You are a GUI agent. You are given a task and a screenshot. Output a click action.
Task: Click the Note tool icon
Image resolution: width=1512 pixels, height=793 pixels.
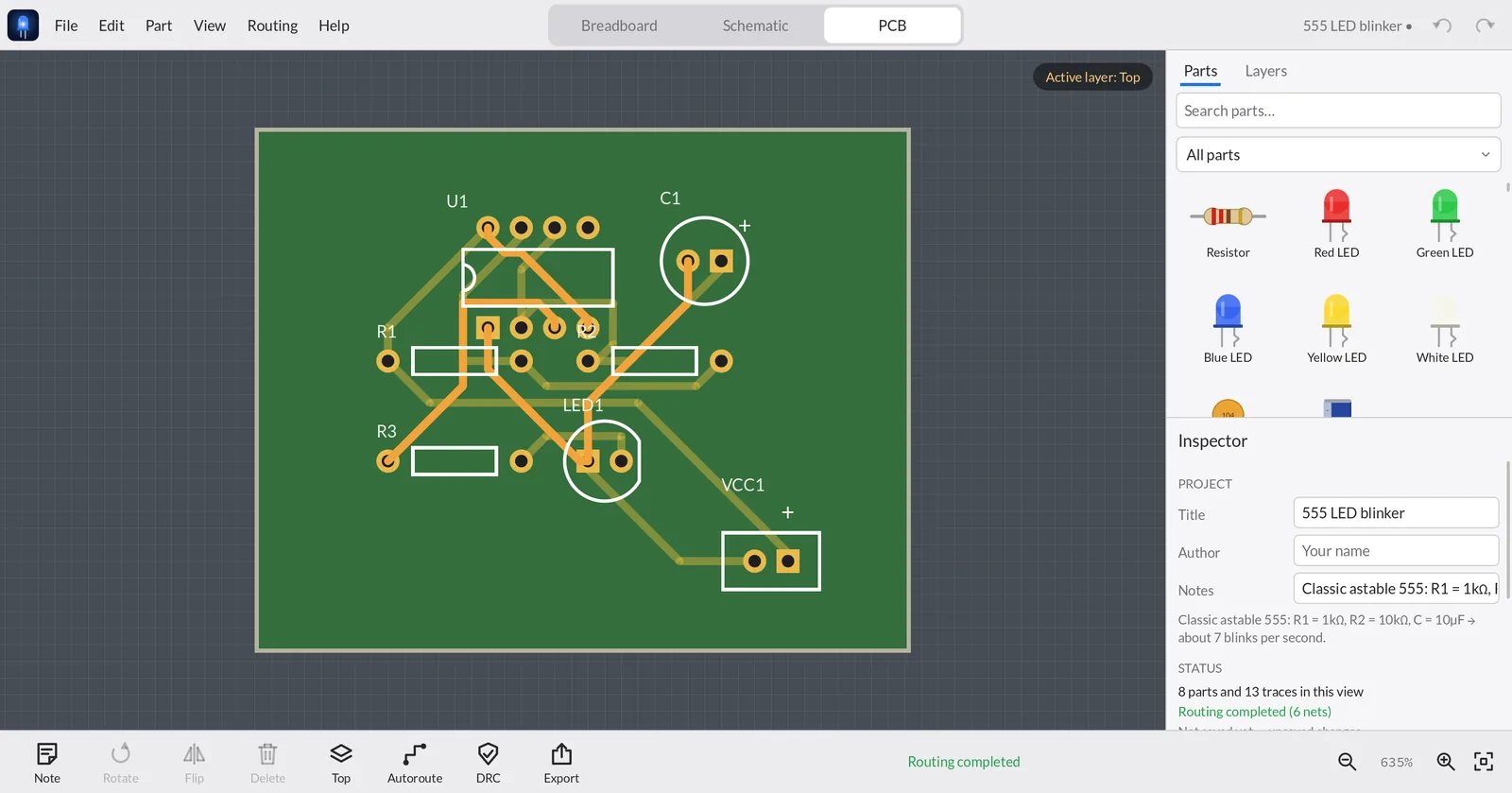click(47, 753)
